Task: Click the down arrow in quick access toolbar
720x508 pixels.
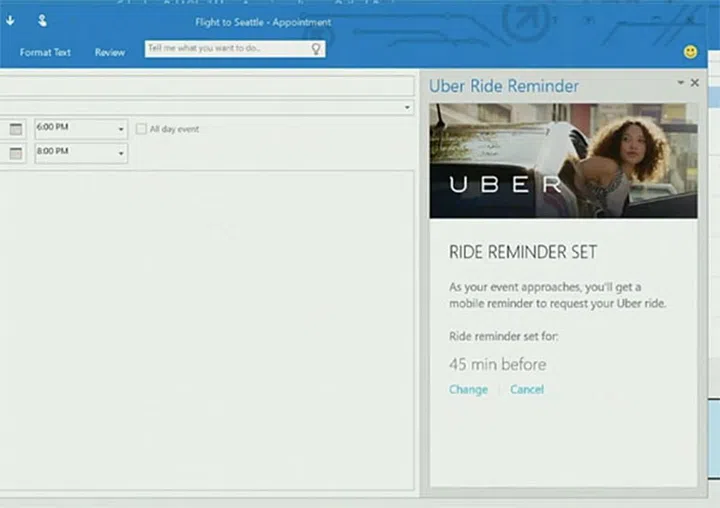Action: coord(10,20)
